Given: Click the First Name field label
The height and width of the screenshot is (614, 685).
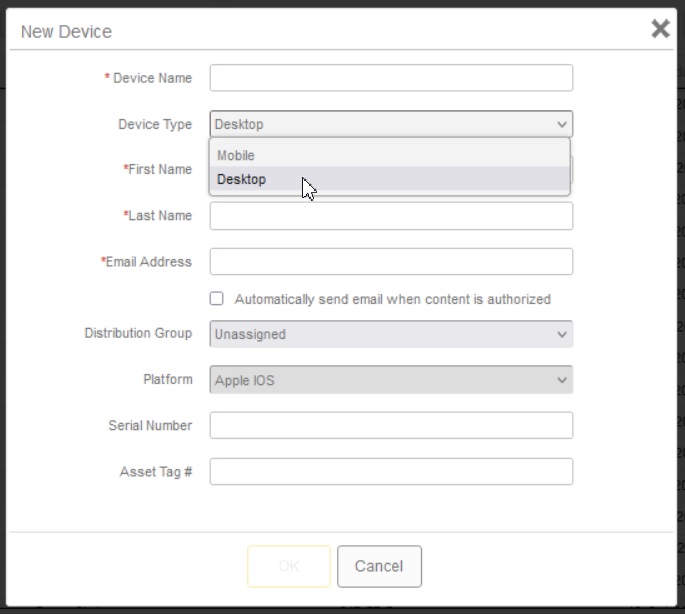Looking at the screenshot, I should (x=159, y=170).
